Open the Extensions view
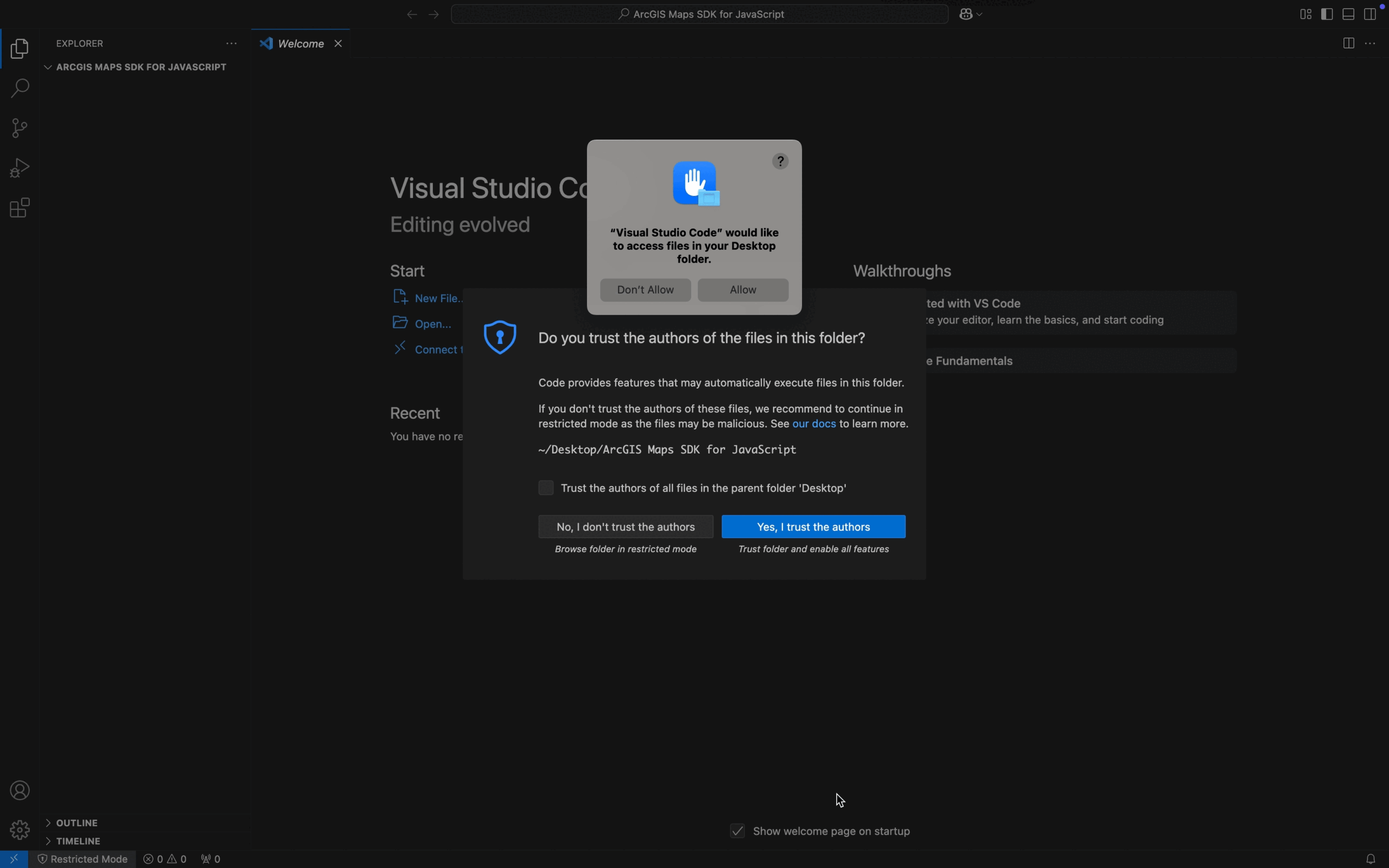1389x868 pixels. tap(20, 208)
